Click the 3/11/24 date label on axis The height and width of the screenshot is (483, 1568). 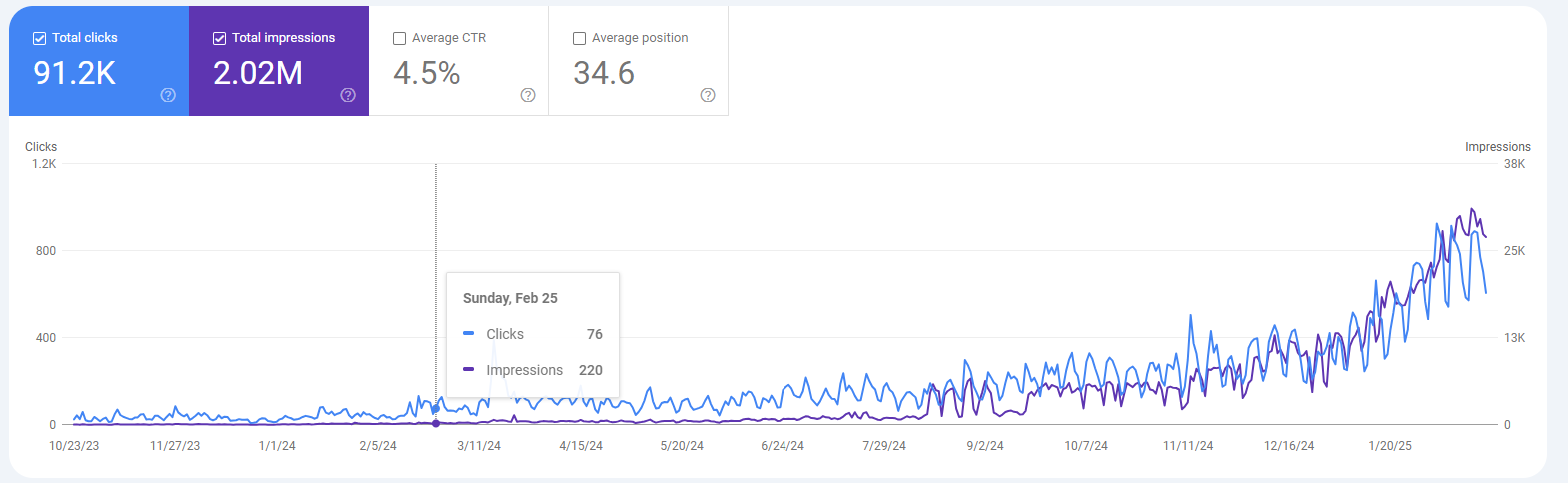pos(479,446)
